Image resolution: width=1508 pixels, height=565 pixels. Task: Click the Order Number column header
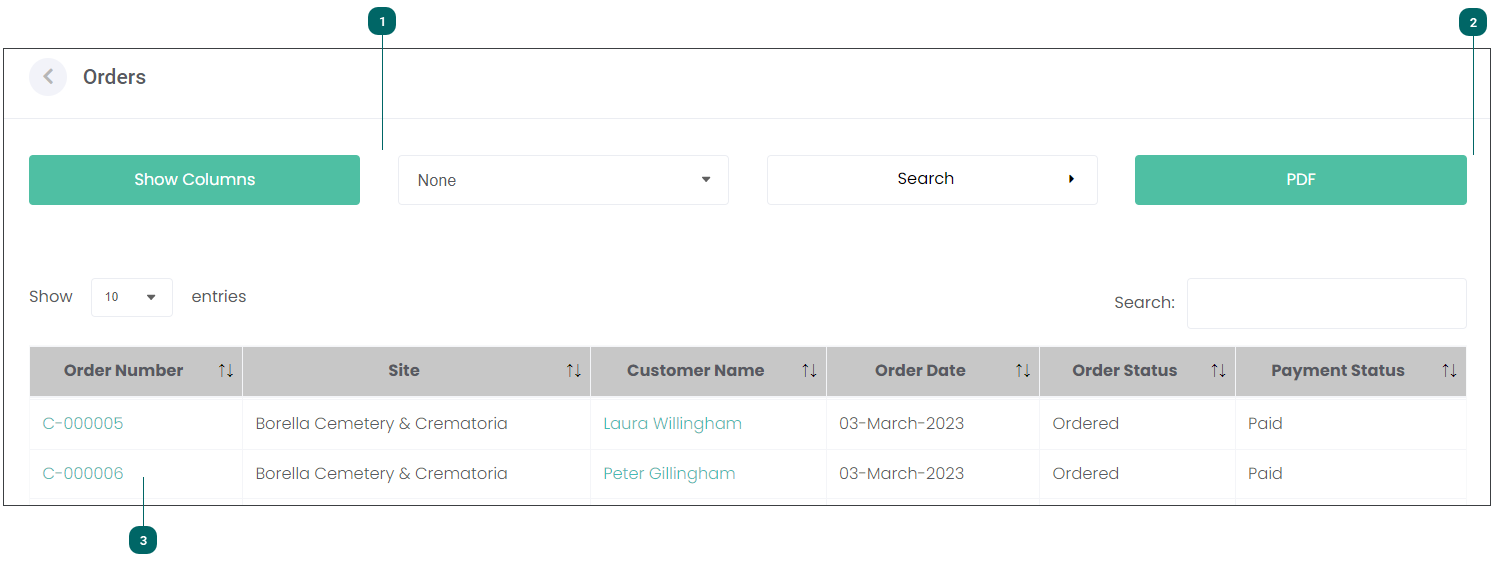tap(136, 371)
